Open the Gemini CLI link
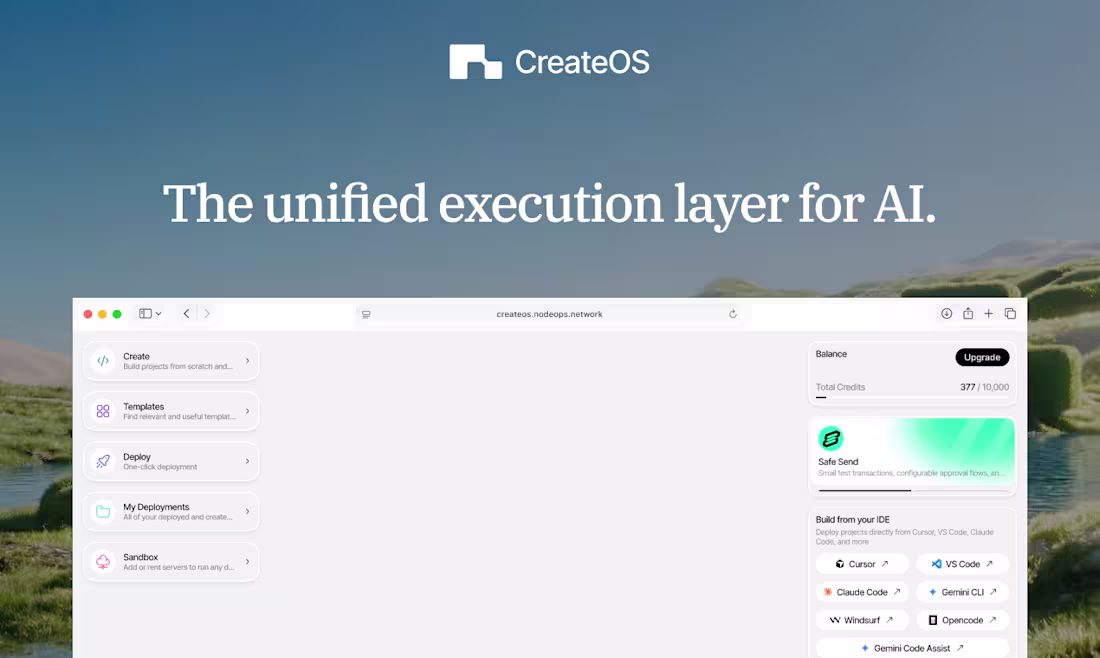This screenshot has width=1100, height=658. [x=962, y=592]
